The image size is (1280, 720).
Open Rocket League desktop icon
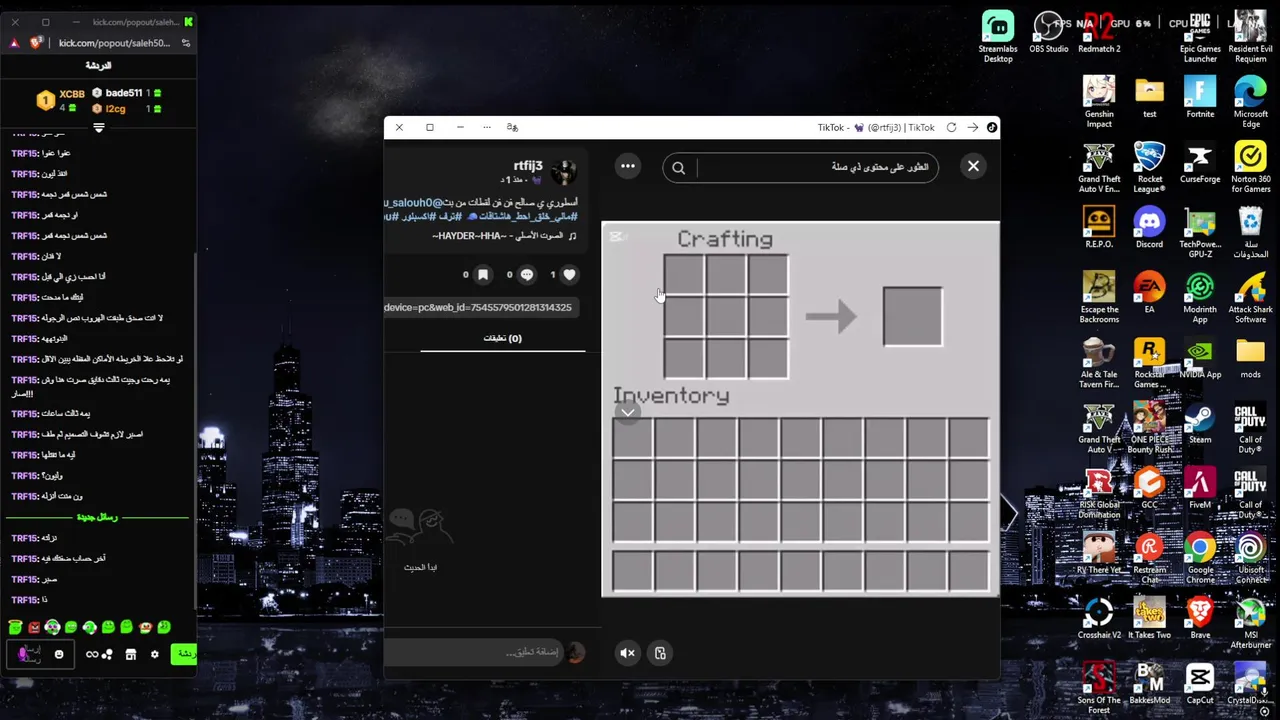click(x=1149, y=166)
